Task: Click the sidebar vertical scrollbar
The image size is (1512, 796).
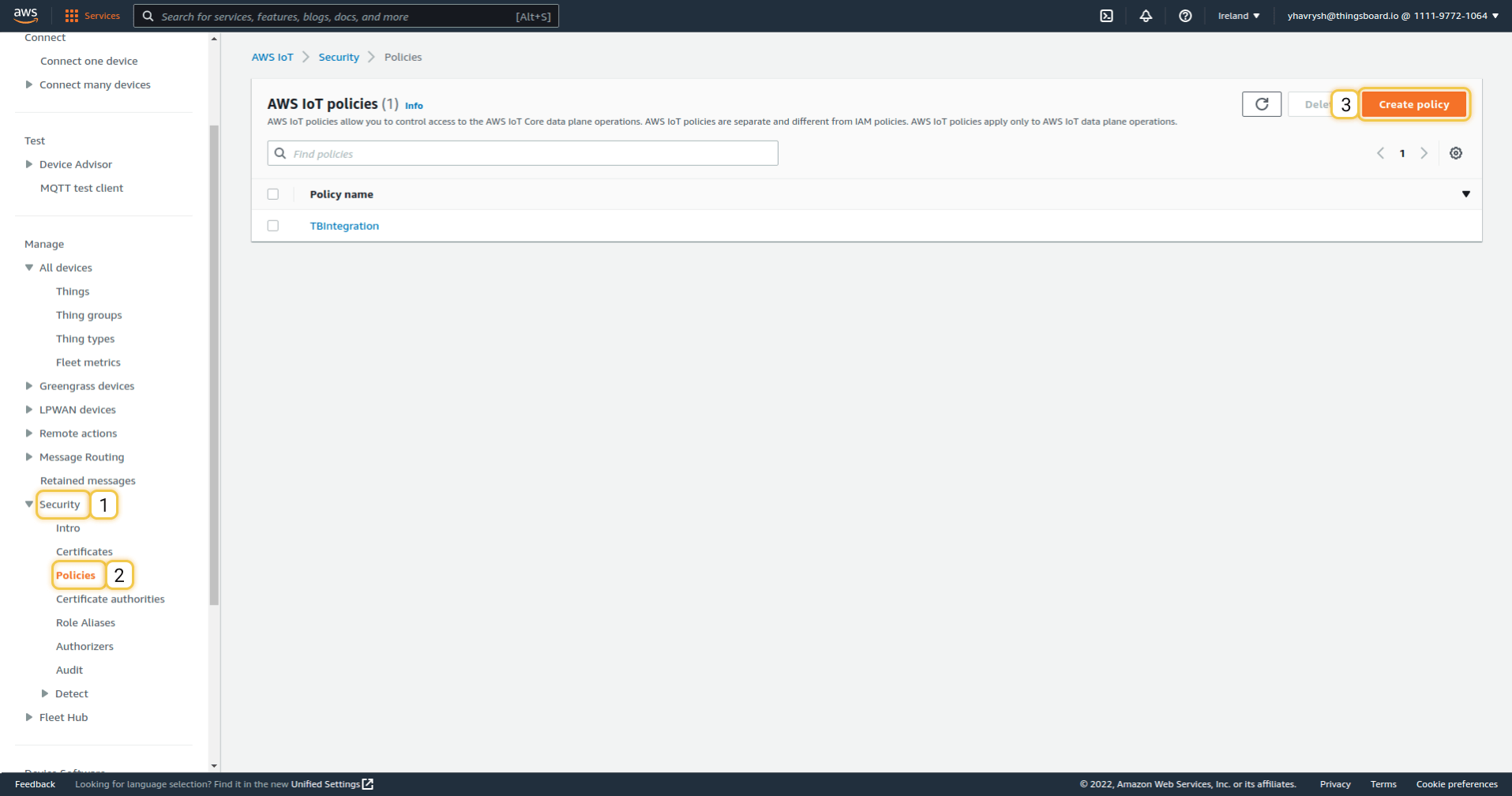Action: [x=214, y=363]
